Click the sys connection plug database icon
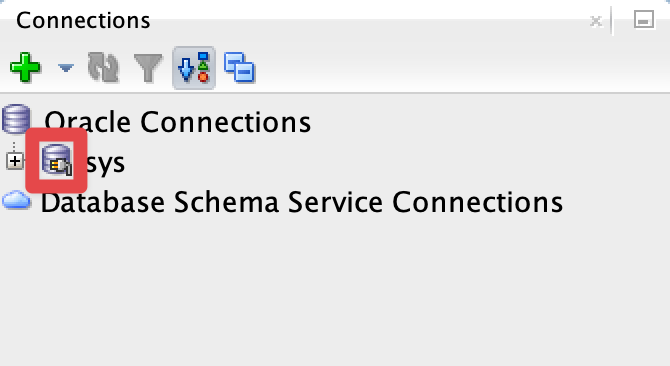670x366 pixels. pyautogui.click(x=57, y=160)
